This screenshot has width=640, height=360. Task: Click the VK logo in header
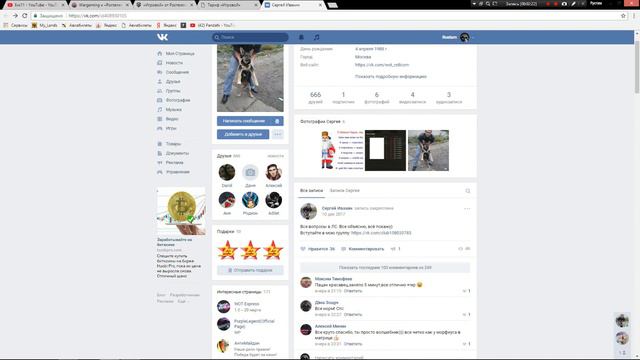pos(162,37)
